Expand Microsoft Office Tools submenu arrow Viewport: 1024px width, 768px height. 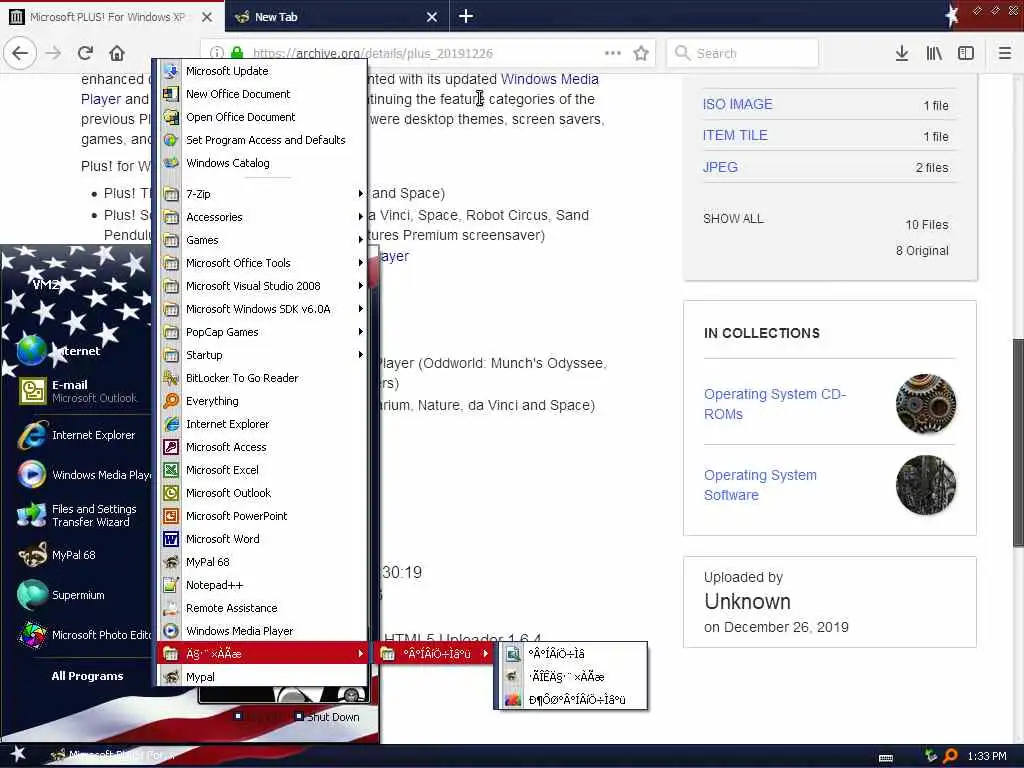(x=360, y=263)
